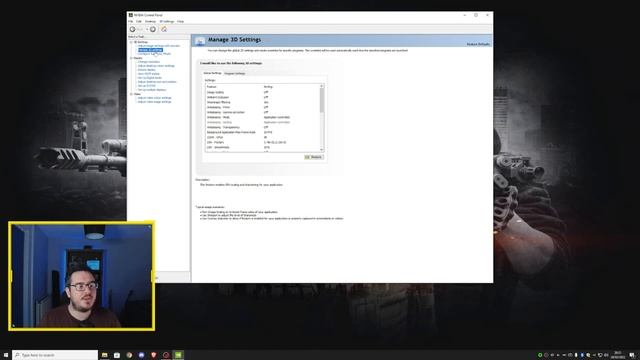The height and width of the screenshot is (360, 640).
Task: Click the taskbar search box
Action: [55, 355]
